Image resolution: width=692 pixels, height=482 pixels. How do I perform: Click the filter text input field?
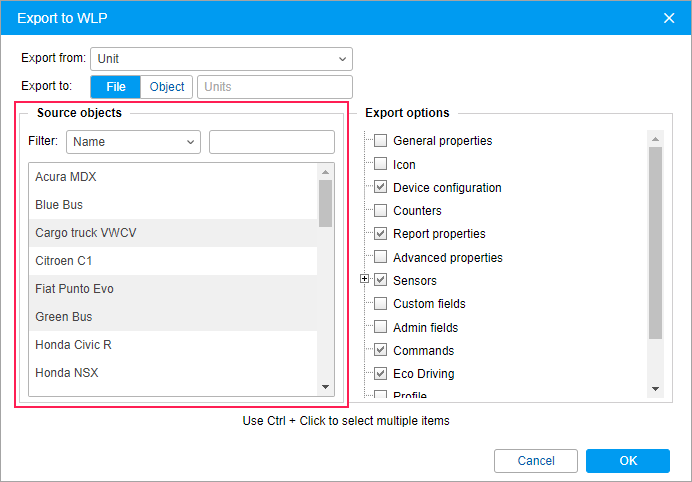pos(272,142)
